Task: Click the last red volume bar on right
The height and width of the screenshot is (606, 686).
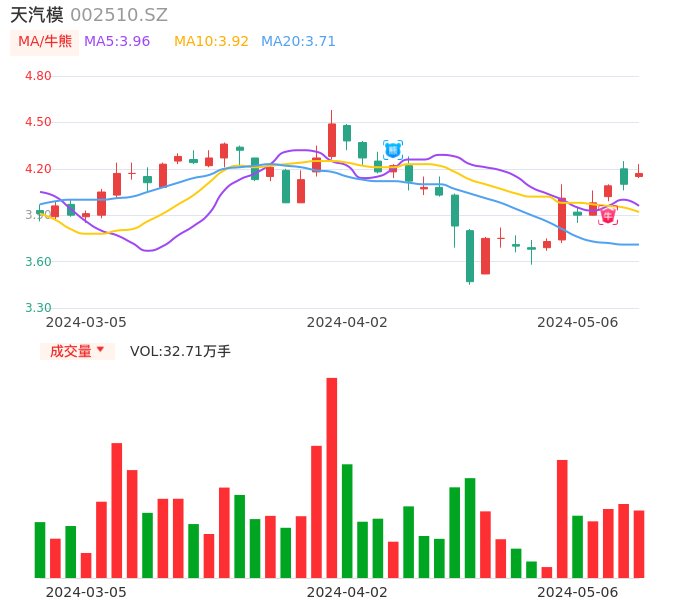Action: [639, 544]
